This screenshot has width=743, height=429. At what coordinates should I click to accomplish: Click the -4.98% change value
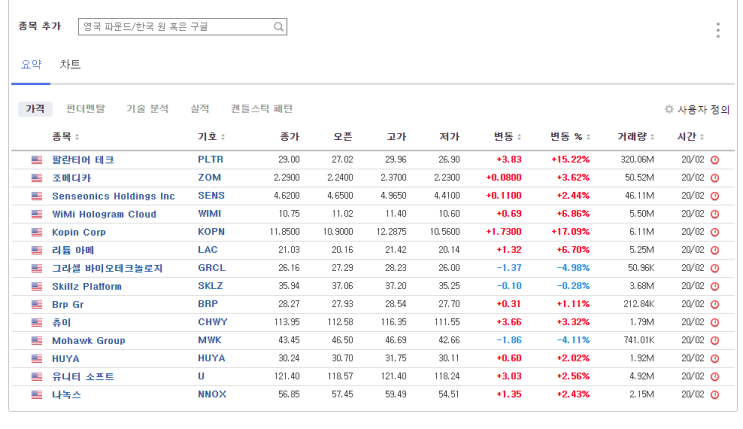[573, 268]
